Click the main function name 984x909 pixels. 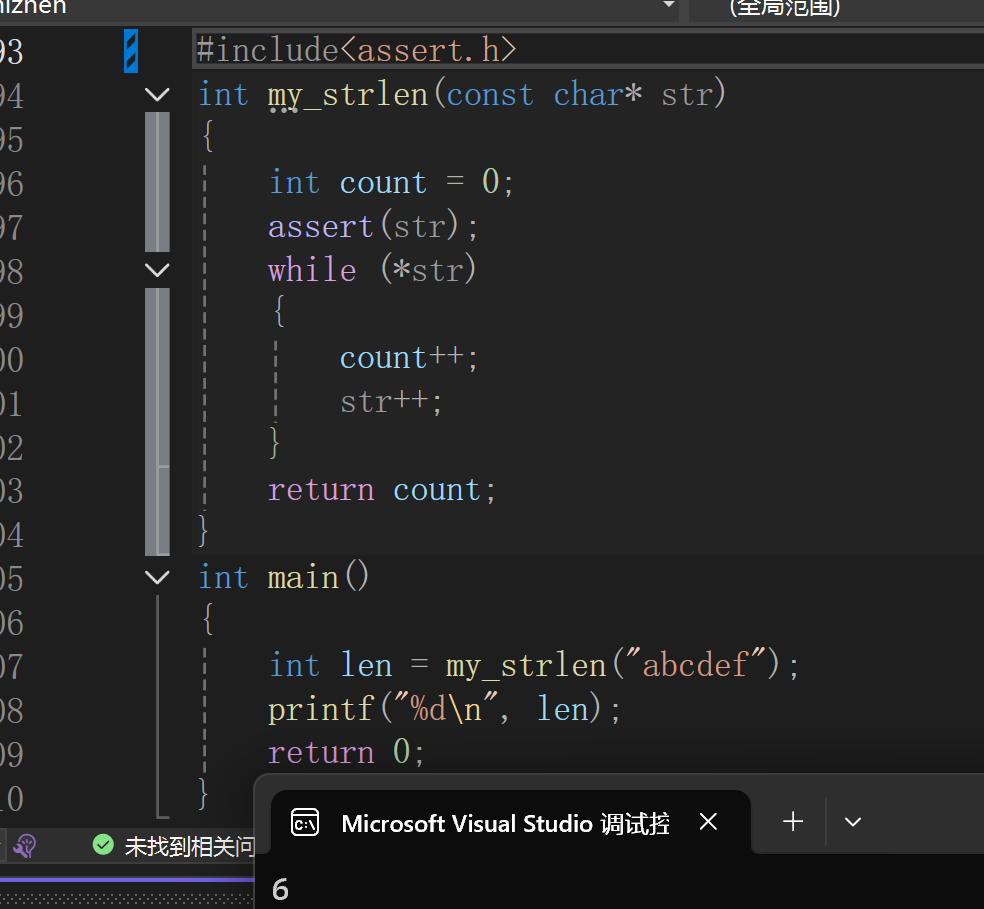click(303, 578)
